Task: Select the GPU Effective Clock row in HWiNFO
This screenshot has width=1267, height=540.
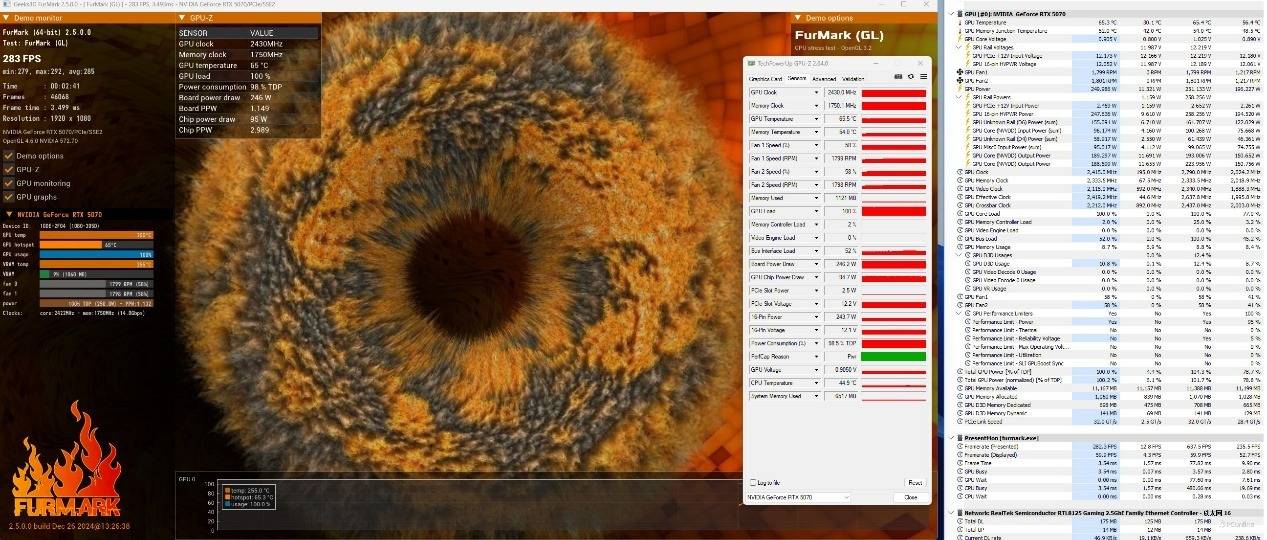Action: 1000,197
